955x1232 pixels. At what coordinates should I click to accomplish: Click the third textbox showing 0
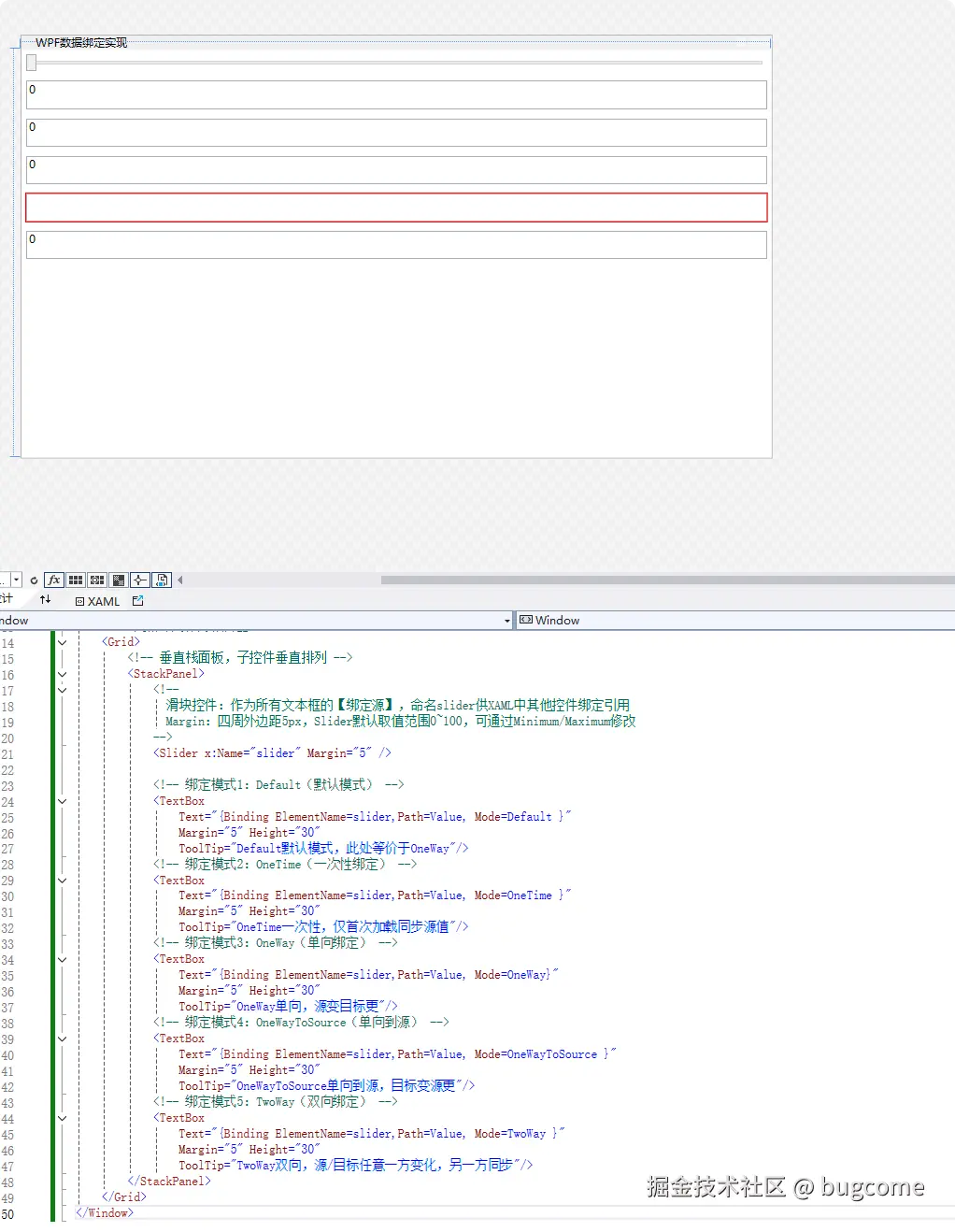click(x=396, y=169)
